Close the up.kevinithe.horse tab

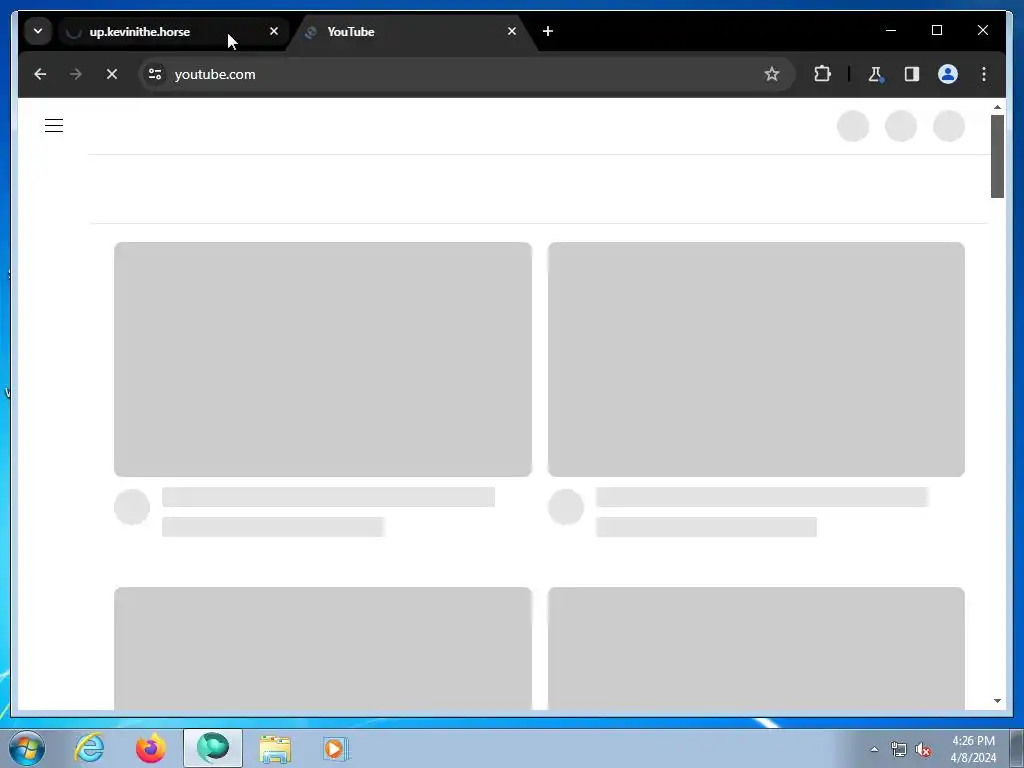point(274,31)
